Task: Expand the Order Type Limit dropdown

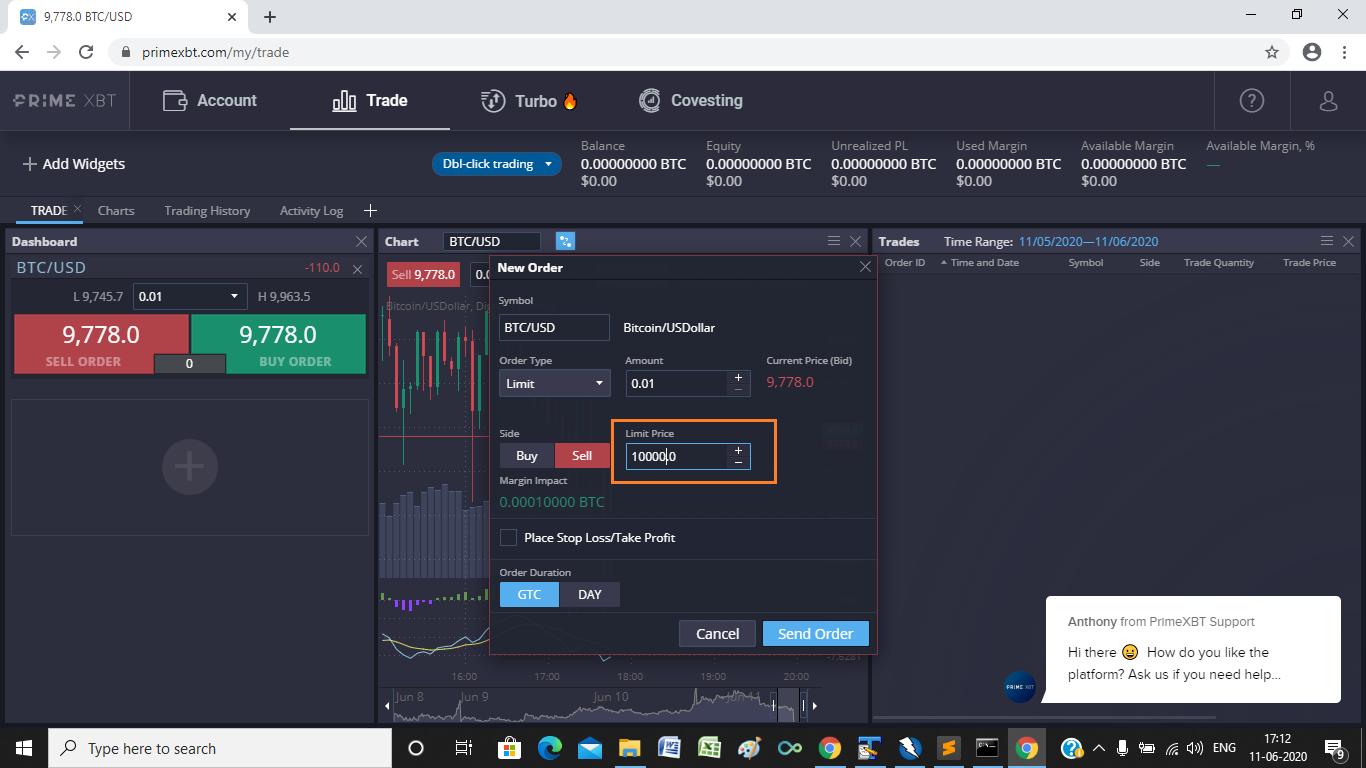Action: click(x=554, y=383)
